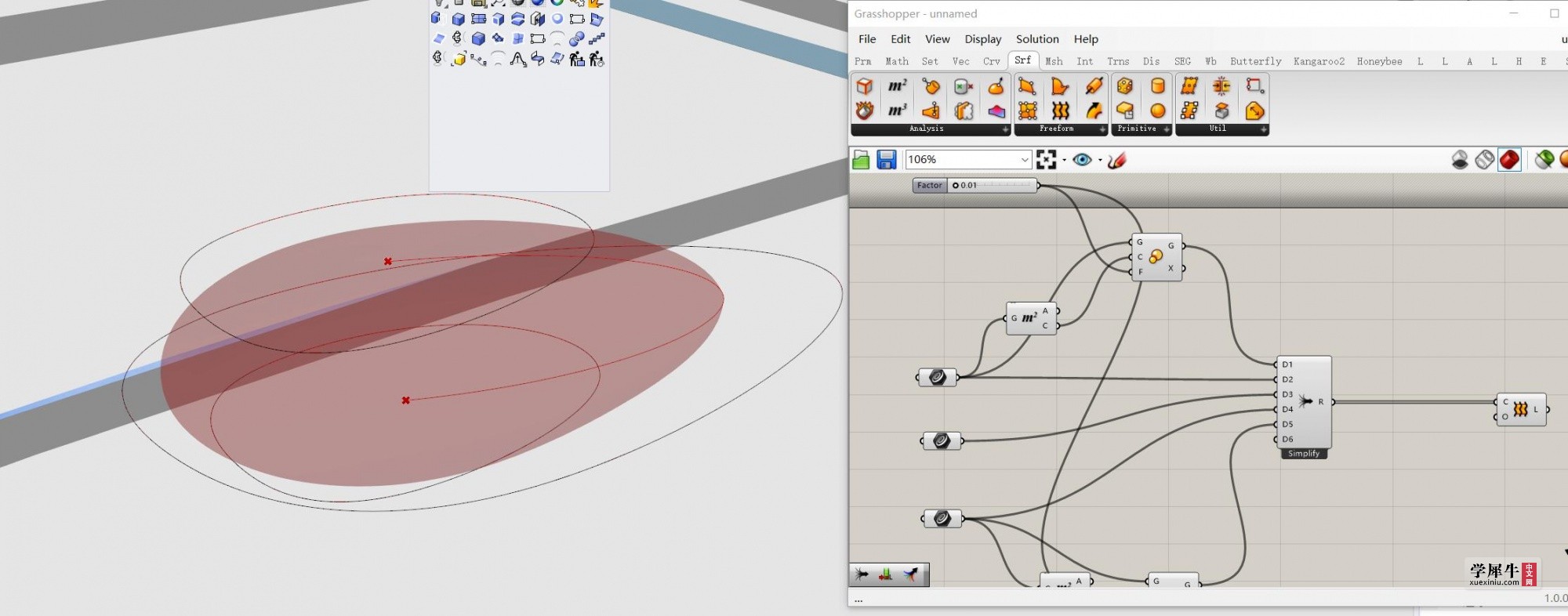Image resolution: width=1568 pixels, height=616 pixels.
Task: Disable preview with the grey Don't Draw icon
Action: click(x=1460, y=160)
